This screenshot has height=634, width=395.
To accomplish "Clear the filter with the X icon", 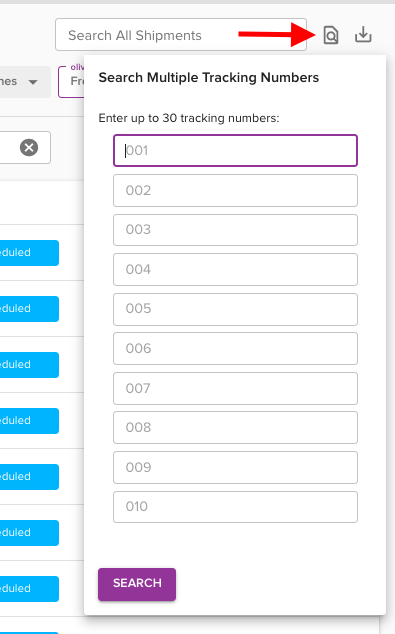I will tap(29, 148).
